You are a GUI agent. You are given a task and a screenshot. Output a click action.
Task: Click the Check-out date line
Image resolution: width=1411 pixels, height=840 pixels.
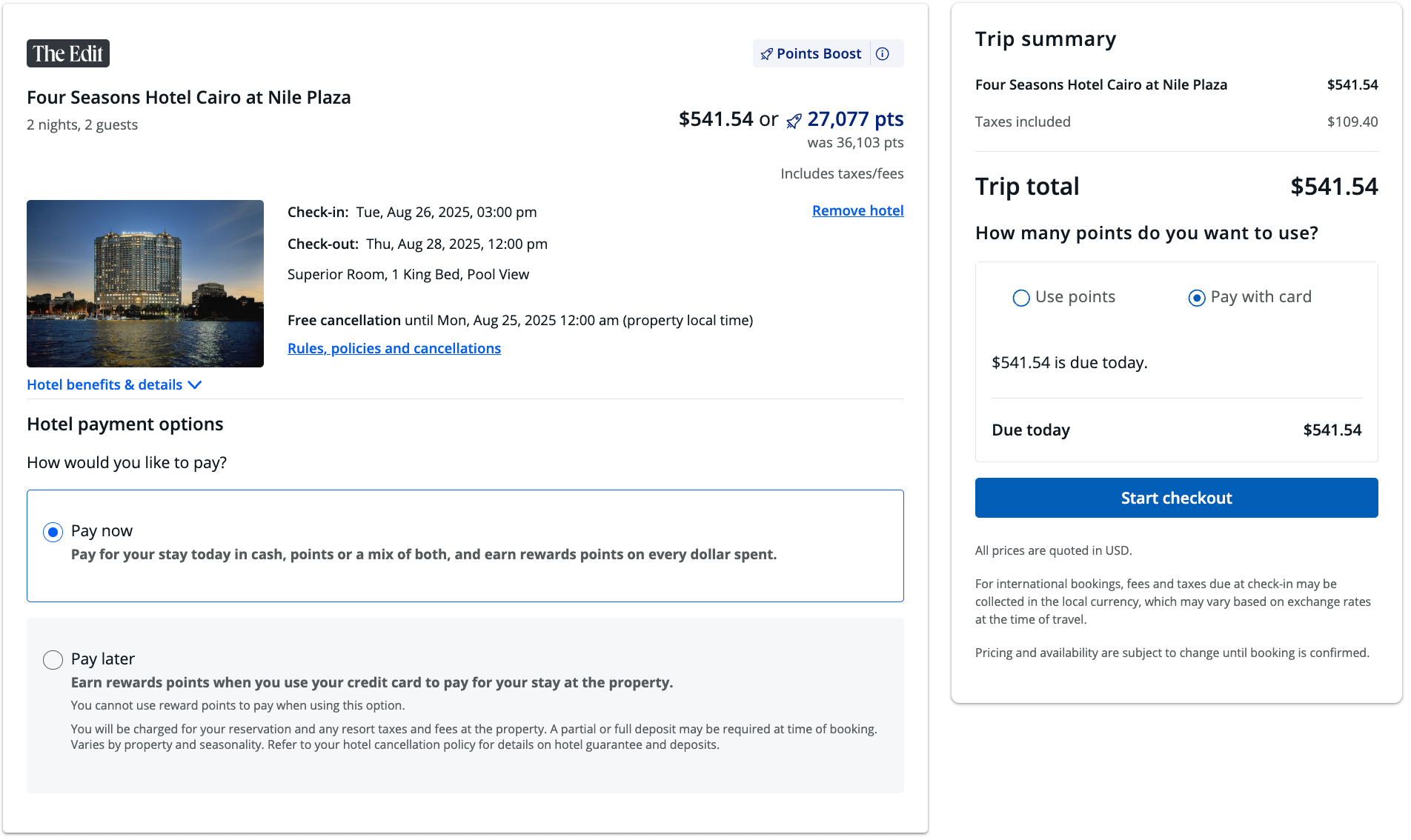(417, 244)
